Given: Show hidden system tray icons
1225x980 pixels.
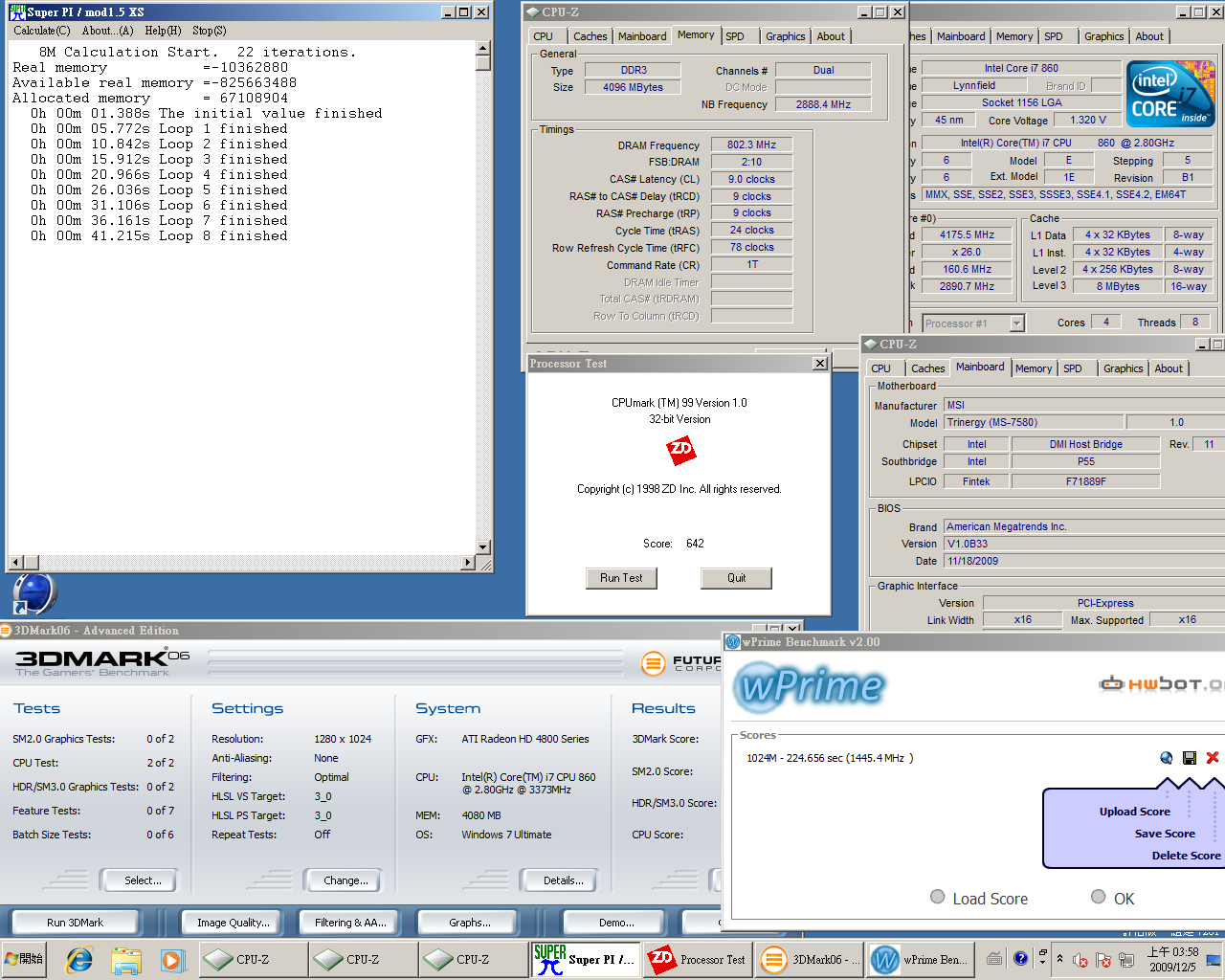Looking at the screenshot, I should (1059, 958).
